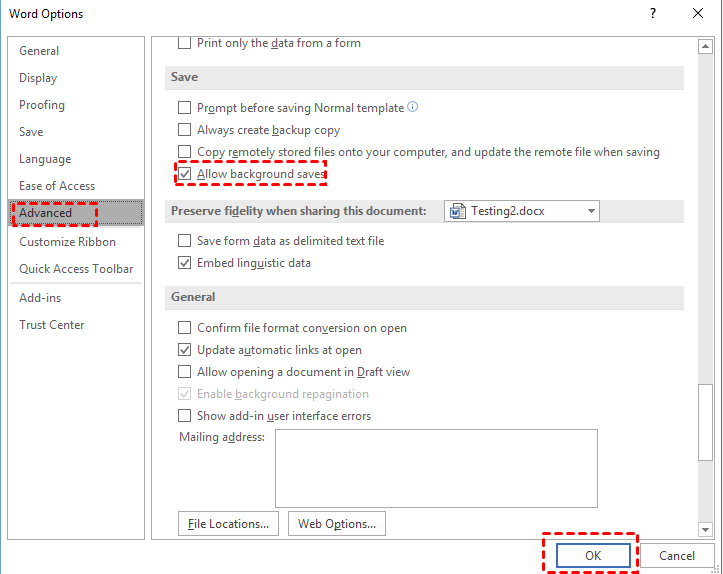Check Show add-in user interface errors
The image size is (723, 574).
[x=184, y=416]
